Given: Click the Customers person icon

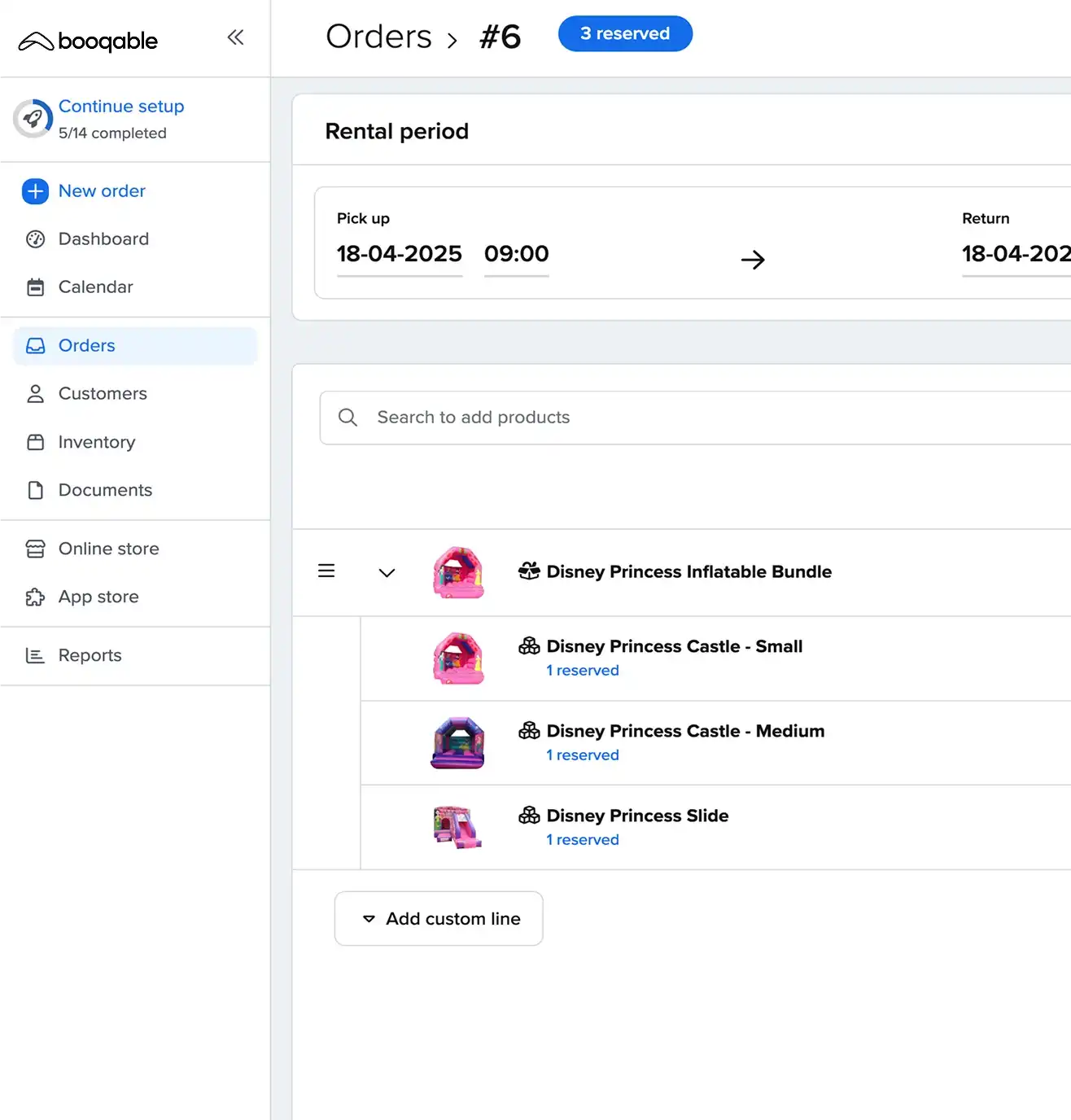Looking at the screenshot, I should (35, 394).
